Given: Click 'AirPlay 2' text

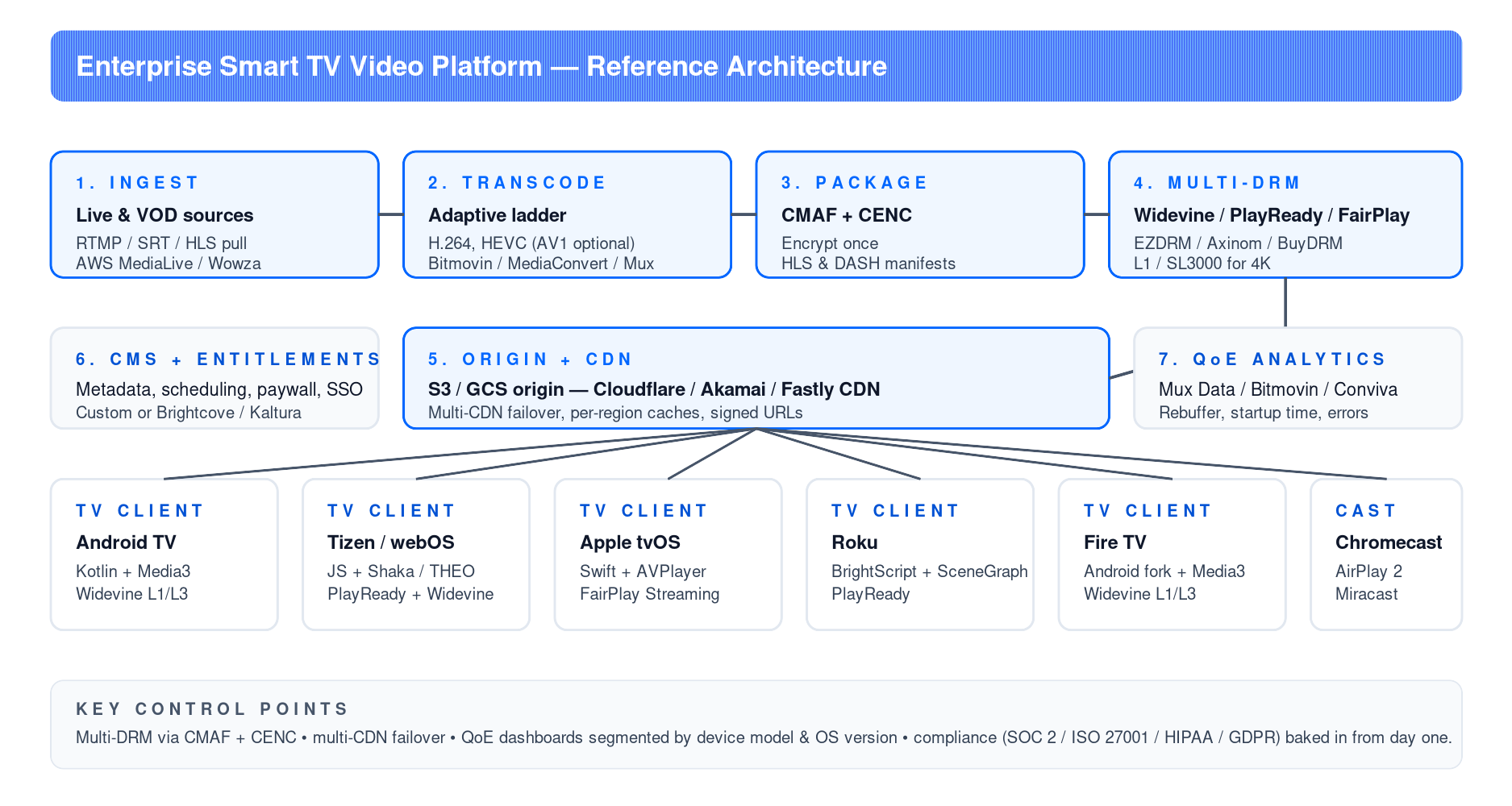Looking at the screenshot, I should [x=1369, y=571].
